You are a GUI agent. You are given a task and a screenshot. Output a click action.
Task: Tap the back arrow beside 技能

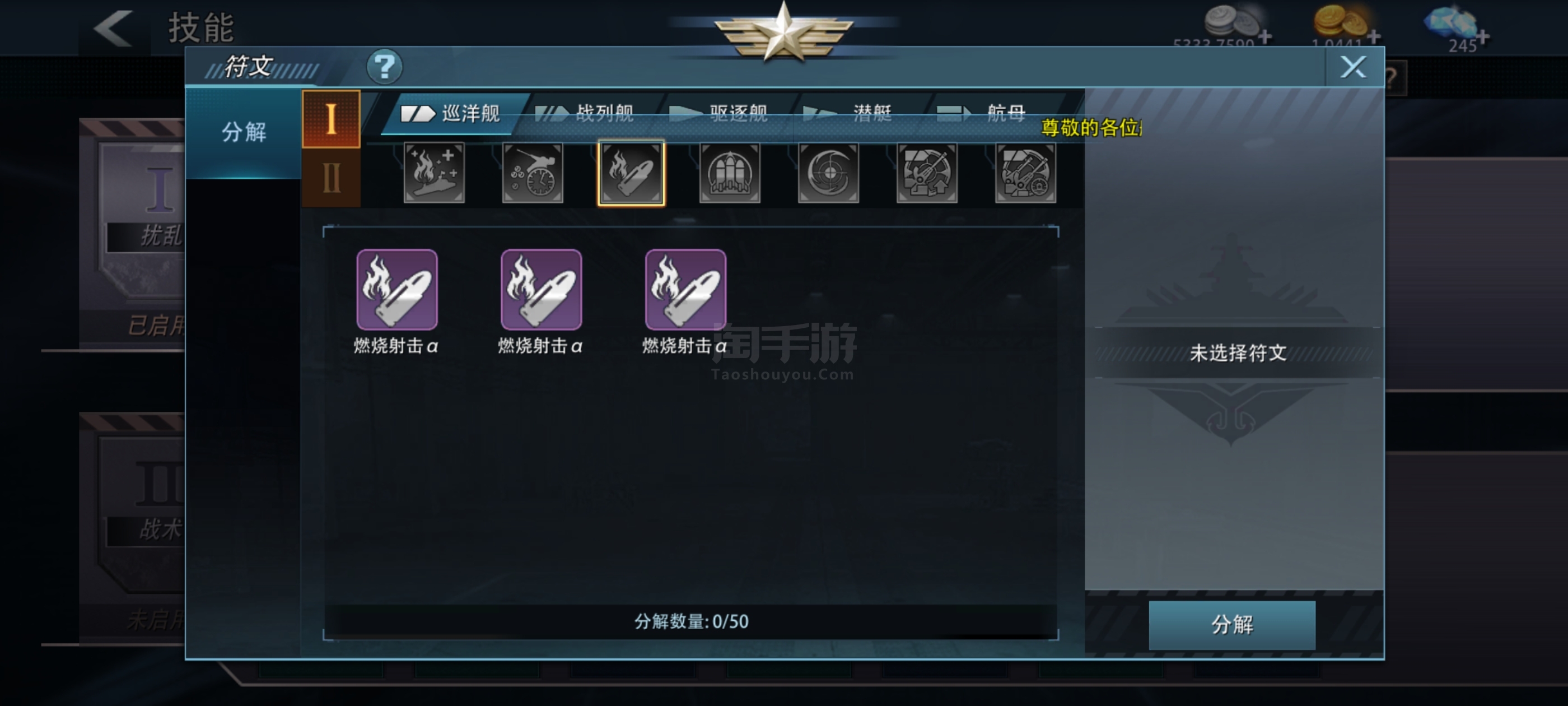(x=114, y=27)
